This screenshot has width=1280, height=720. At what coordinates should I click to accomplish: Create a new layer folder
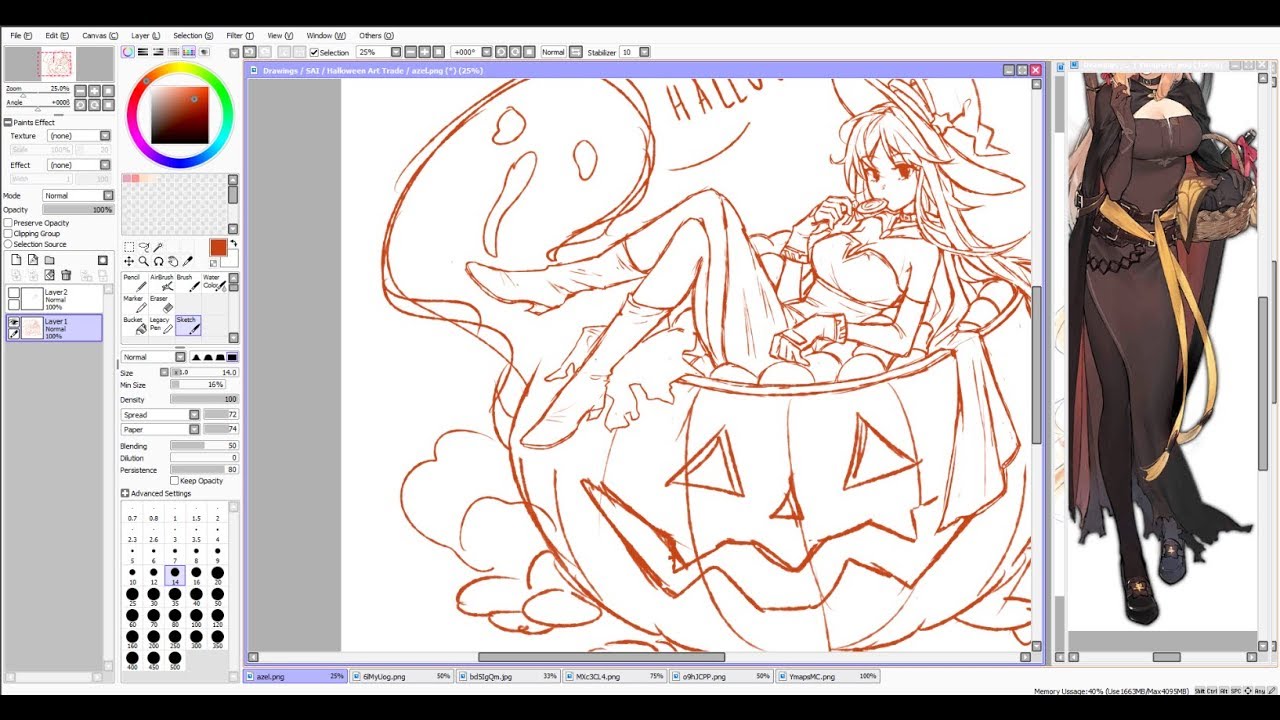pos(49,260)
